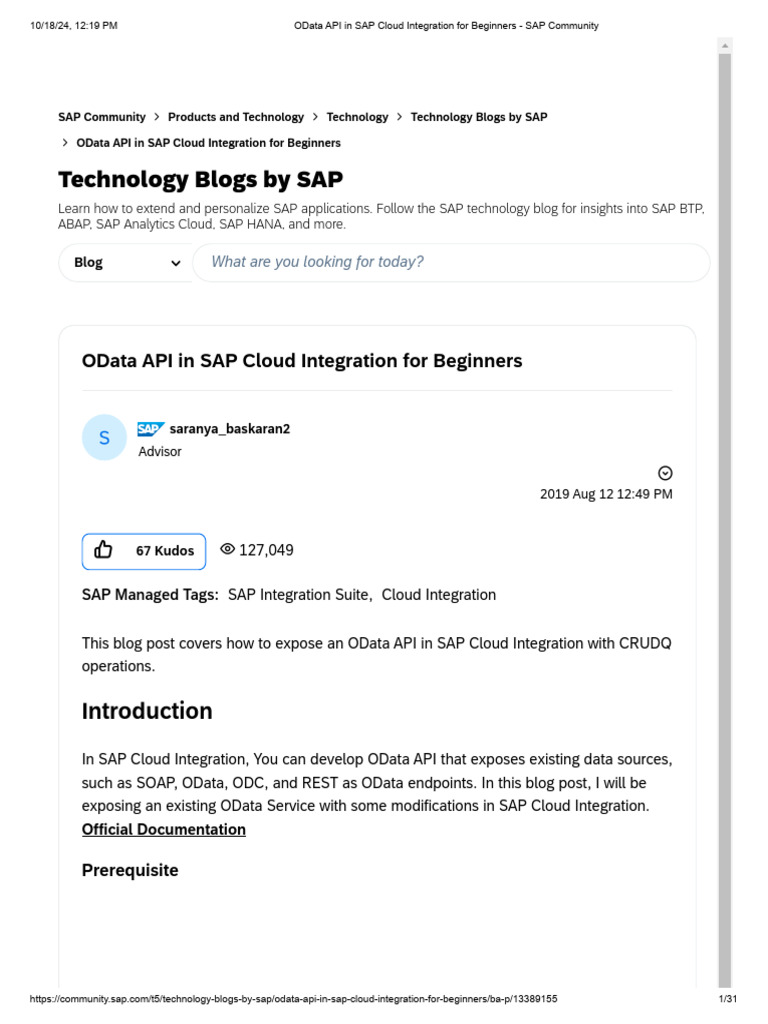768x1024 pixels.
Task: Click the eye views icon
Action: [x=227, y=549]
